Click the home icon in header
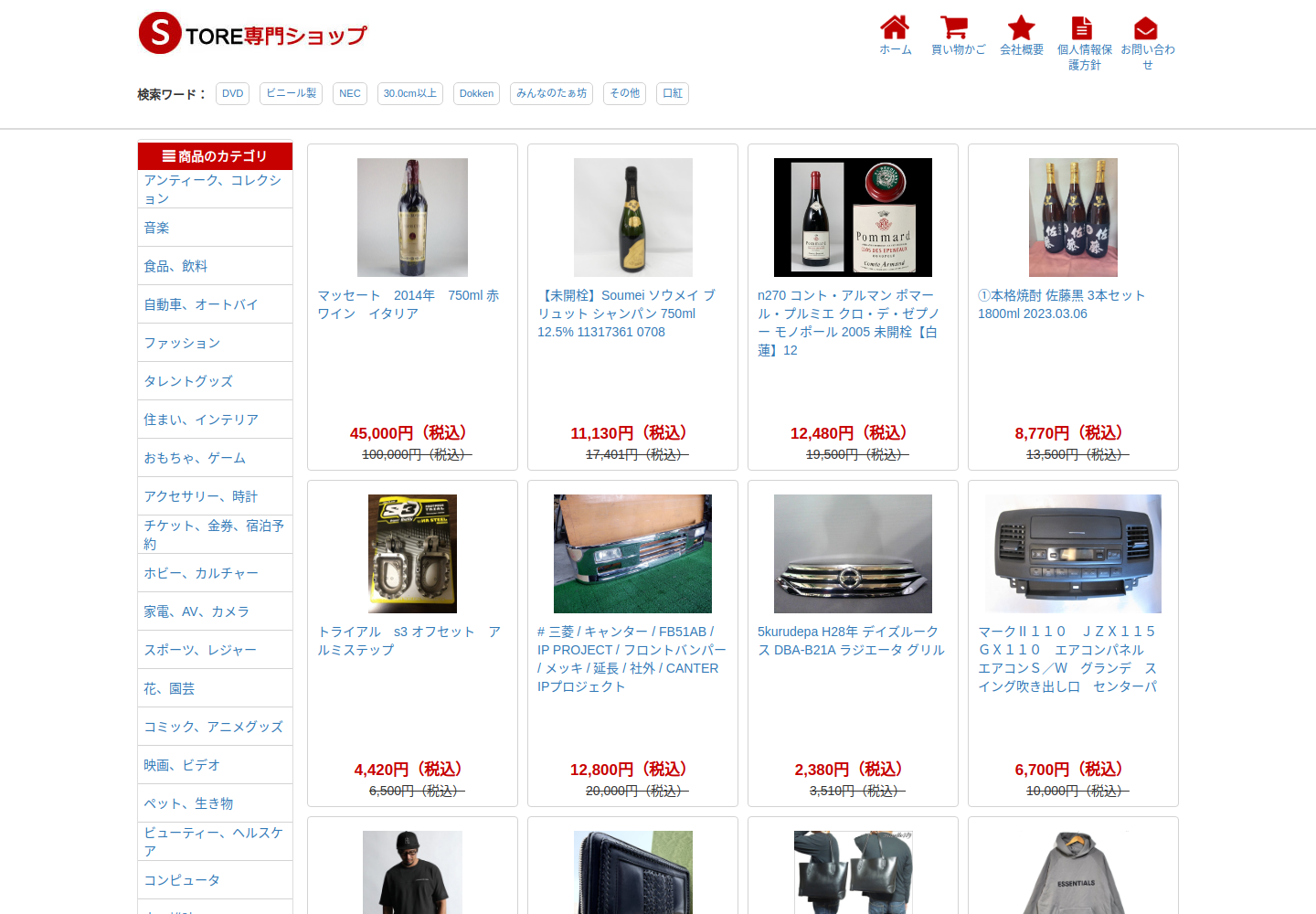Viewport: 1316px width, 914px height. (895, 27)
